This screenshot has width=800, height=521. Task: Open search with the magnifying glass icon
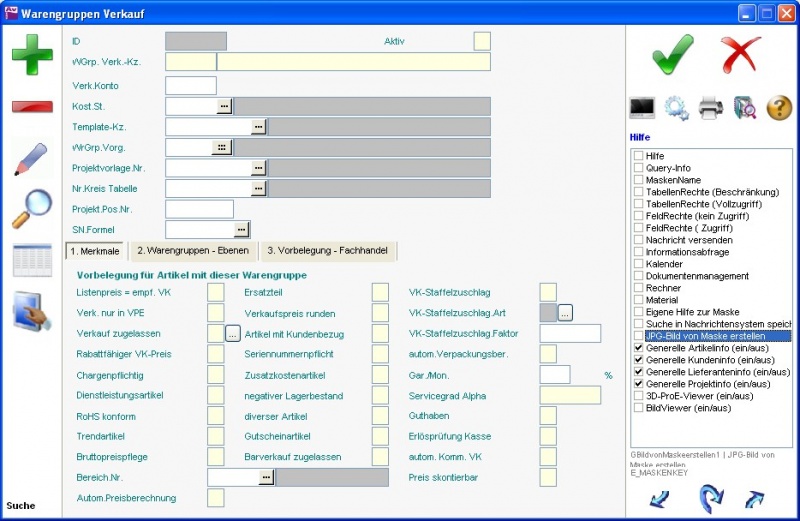pyautogui.click(x=32, y=209)
